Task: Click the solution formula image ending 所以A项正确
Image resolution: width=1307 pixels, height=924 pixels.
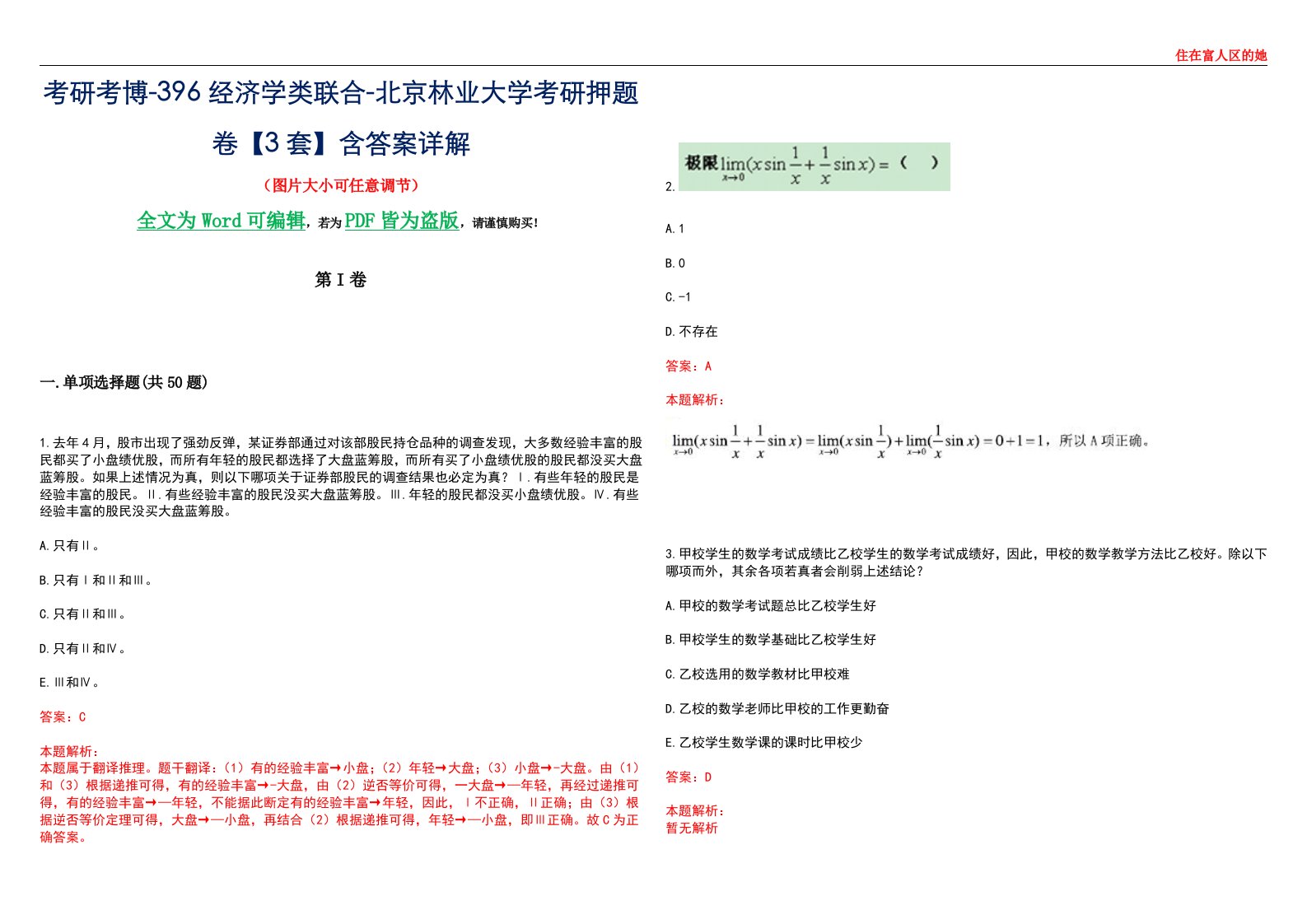Action: click(910, 441)
